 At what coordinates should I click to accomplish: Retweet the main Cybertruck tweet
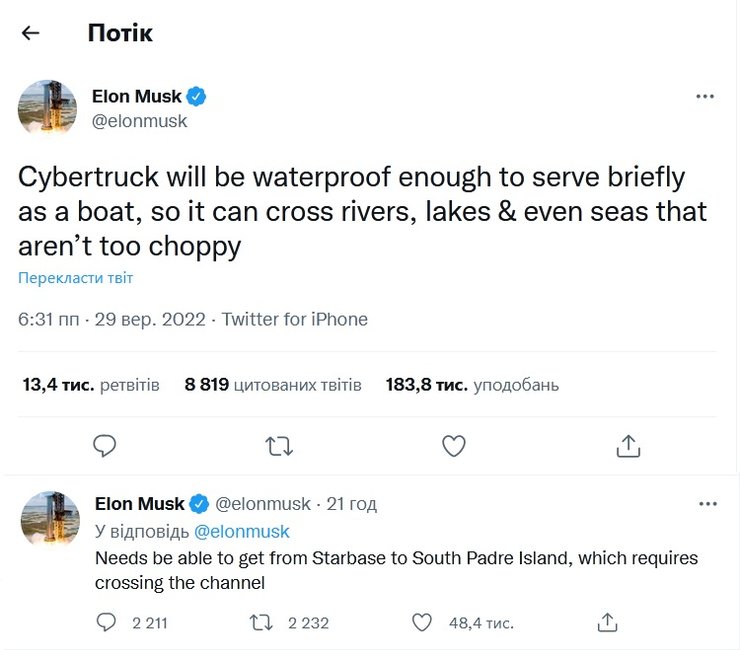[278, 444]
